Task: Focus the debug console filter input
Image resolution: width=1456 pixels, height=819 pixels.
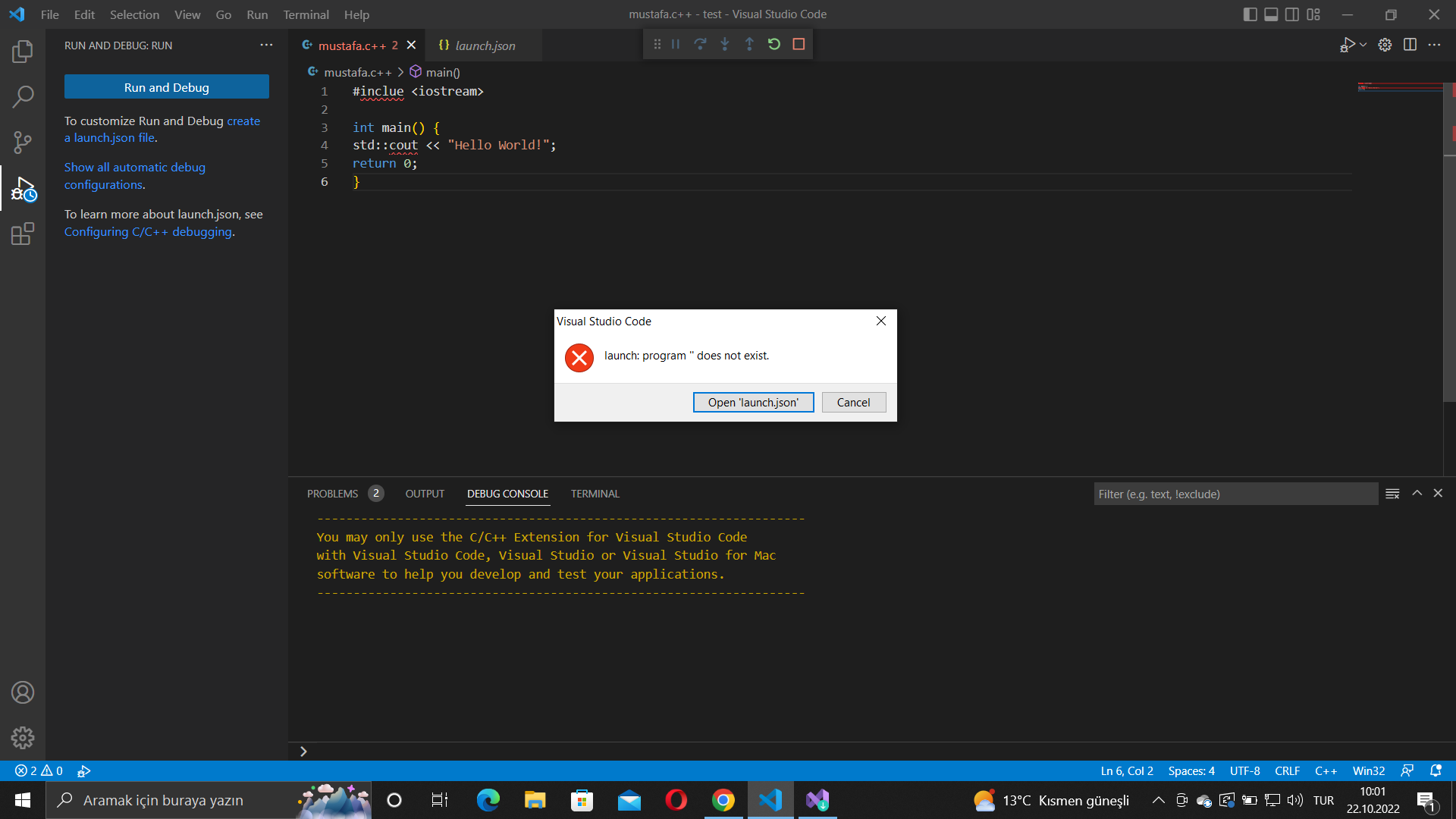Action: pos(1235,494)
